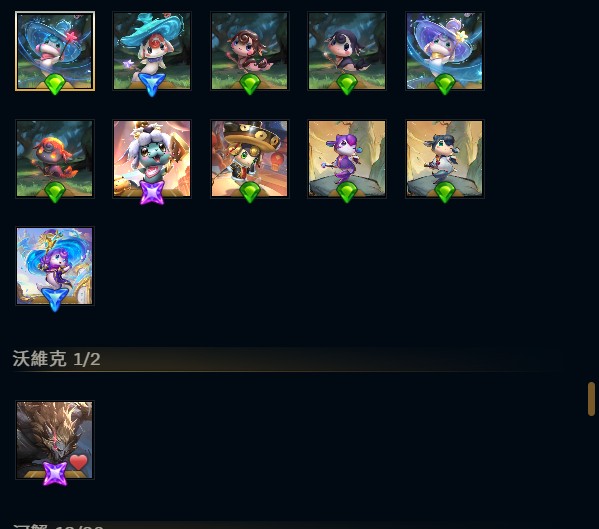The image size is (599, 529).
Task: Choose the sprite wearing a teal wizard hat
Action: [x=152, y=51]
